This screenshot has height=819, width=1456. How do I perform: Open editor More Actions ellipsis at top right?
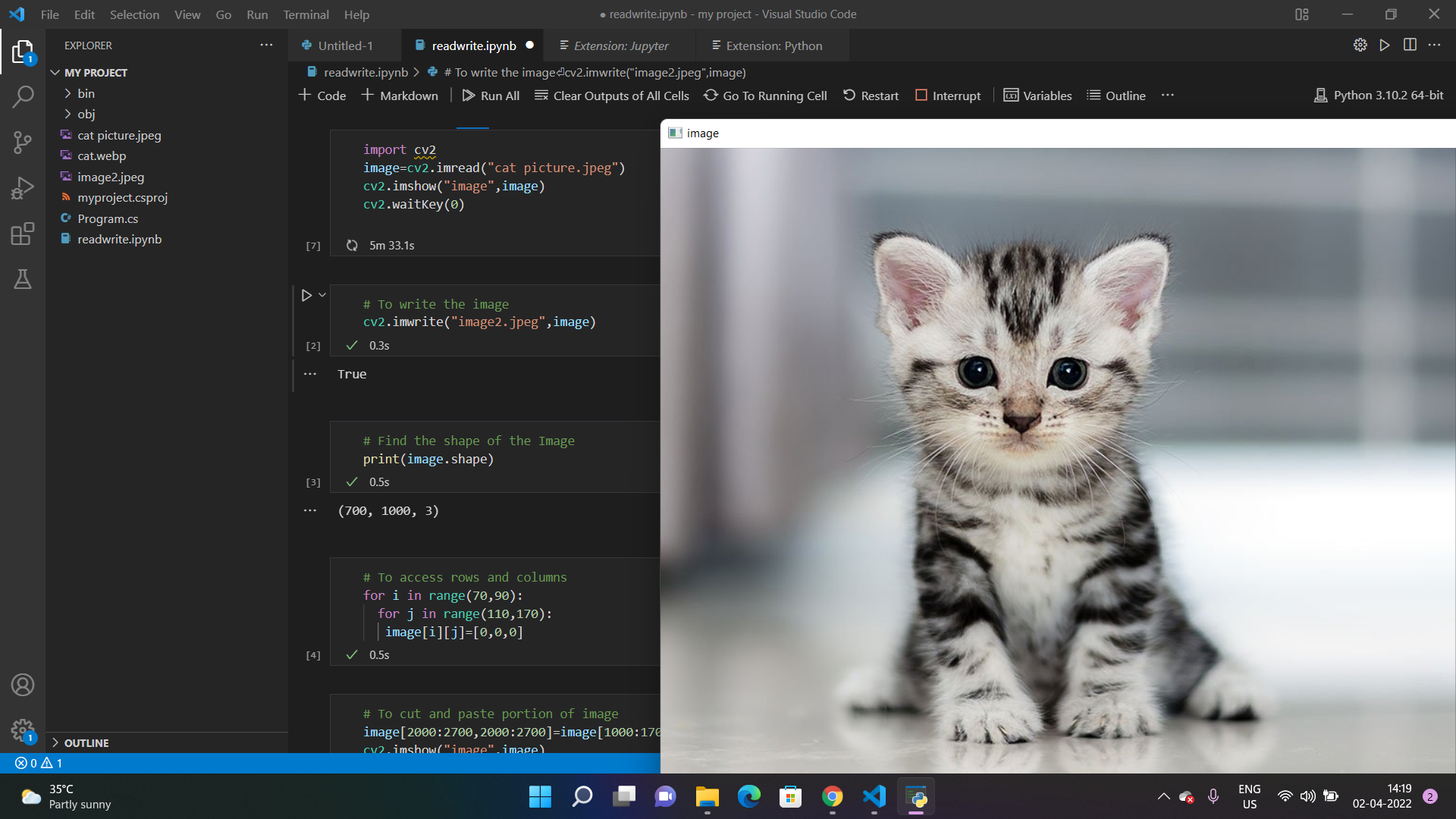click(1434, 45)
